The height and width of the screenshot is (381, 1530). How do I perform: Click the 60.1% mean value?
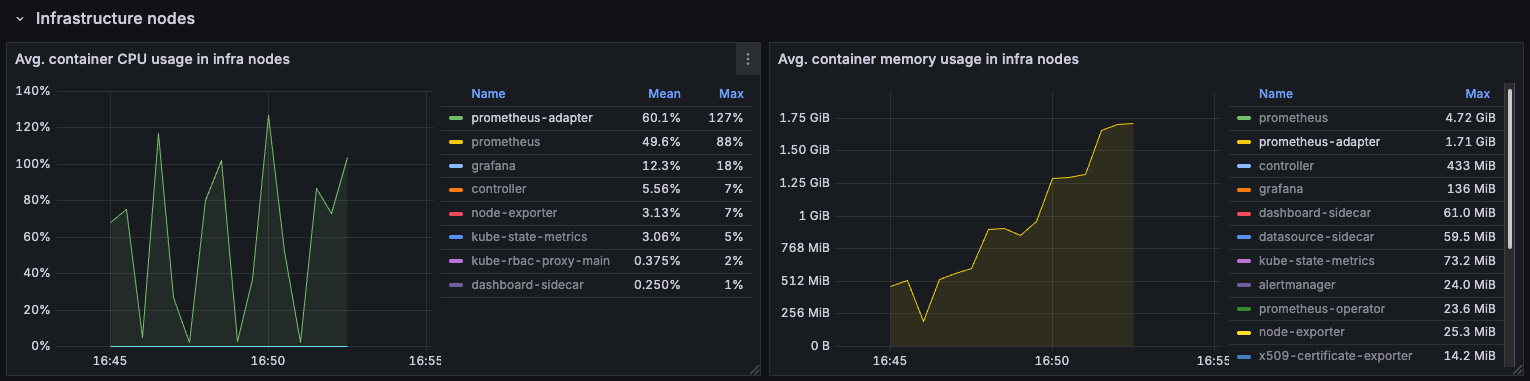click(x=661, y=118)
